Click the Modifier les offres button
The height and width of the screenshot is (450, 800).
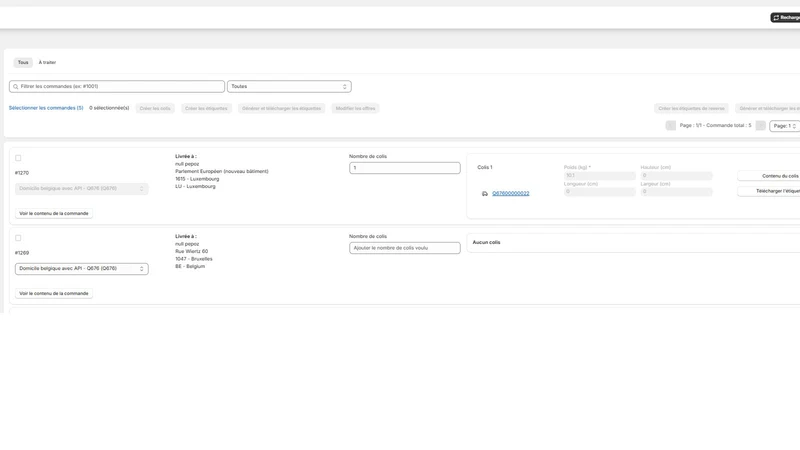click(356, 108)
